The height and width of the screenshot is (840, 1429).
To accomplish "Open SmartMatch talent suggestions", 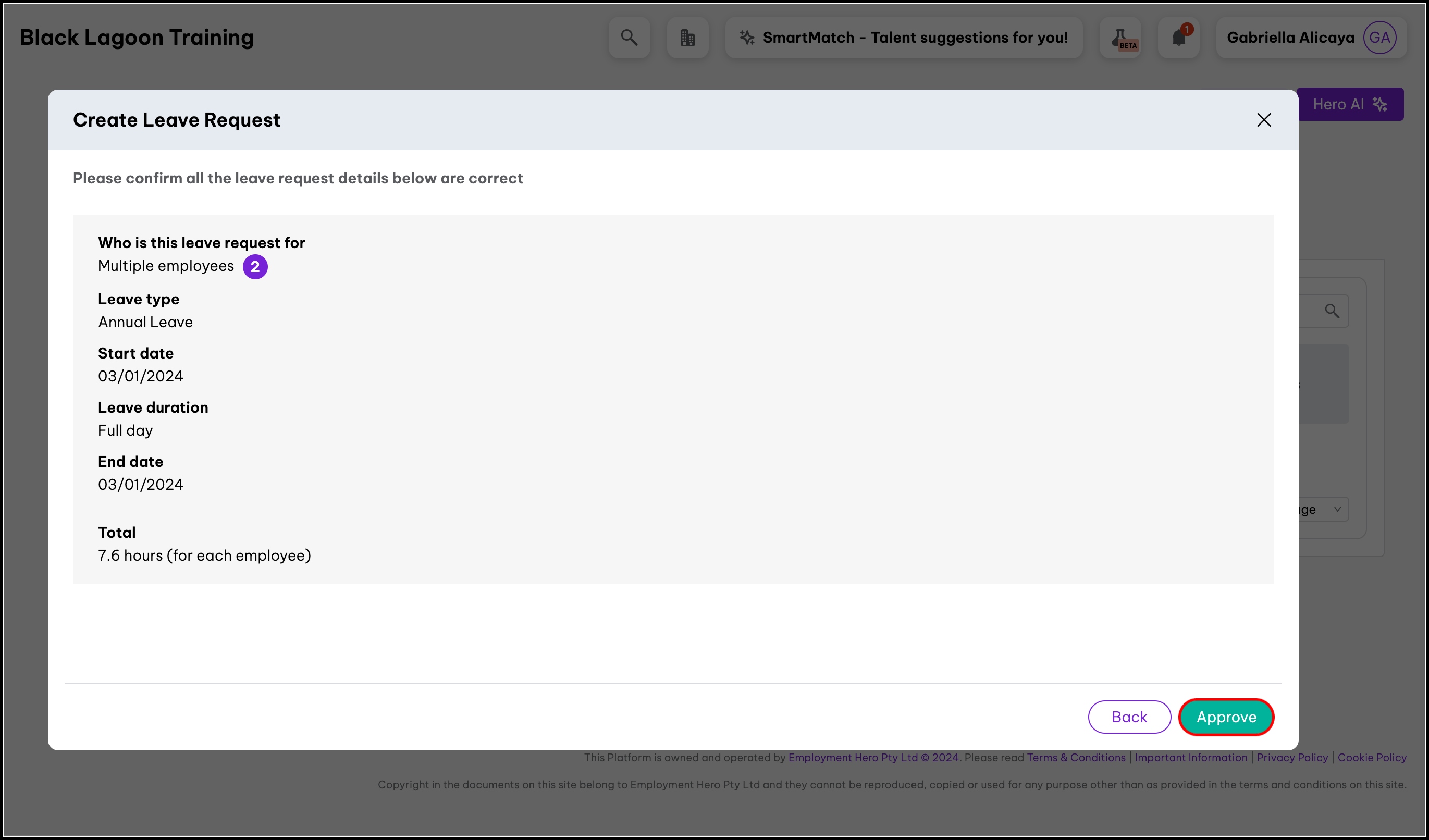I will (914, 38).
